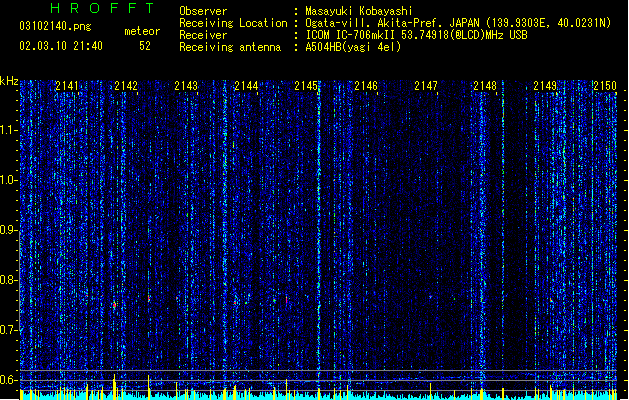Click the 2150 time marker
Screen dimensions: 629x400
pos(605,86)
